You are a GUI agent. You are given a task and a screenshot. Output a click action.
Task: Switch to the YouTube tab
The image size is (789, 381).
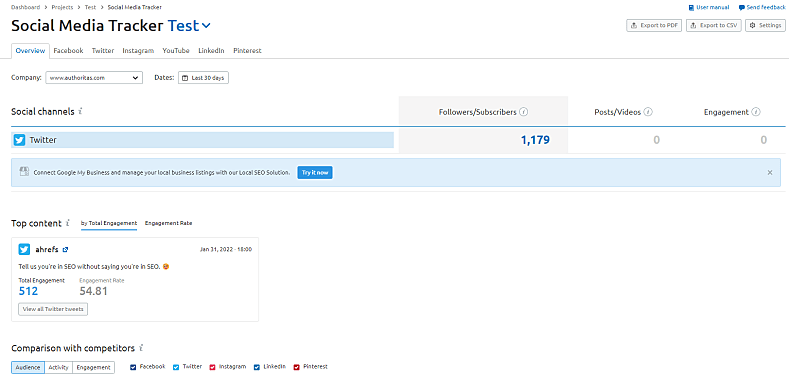point(176,51)
